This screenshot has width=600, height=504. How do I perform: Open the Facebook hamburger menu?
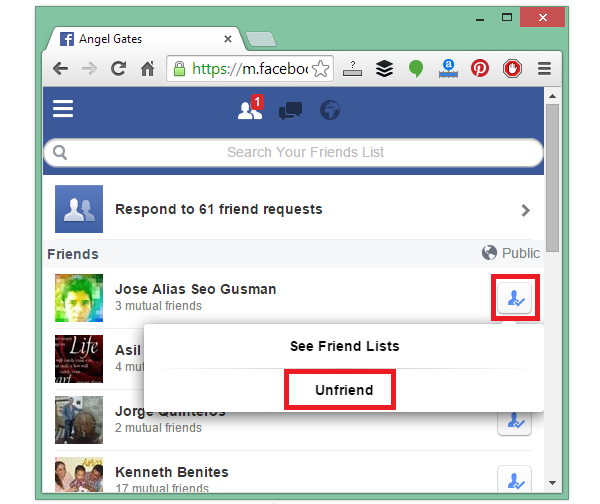tap(63, 109)
